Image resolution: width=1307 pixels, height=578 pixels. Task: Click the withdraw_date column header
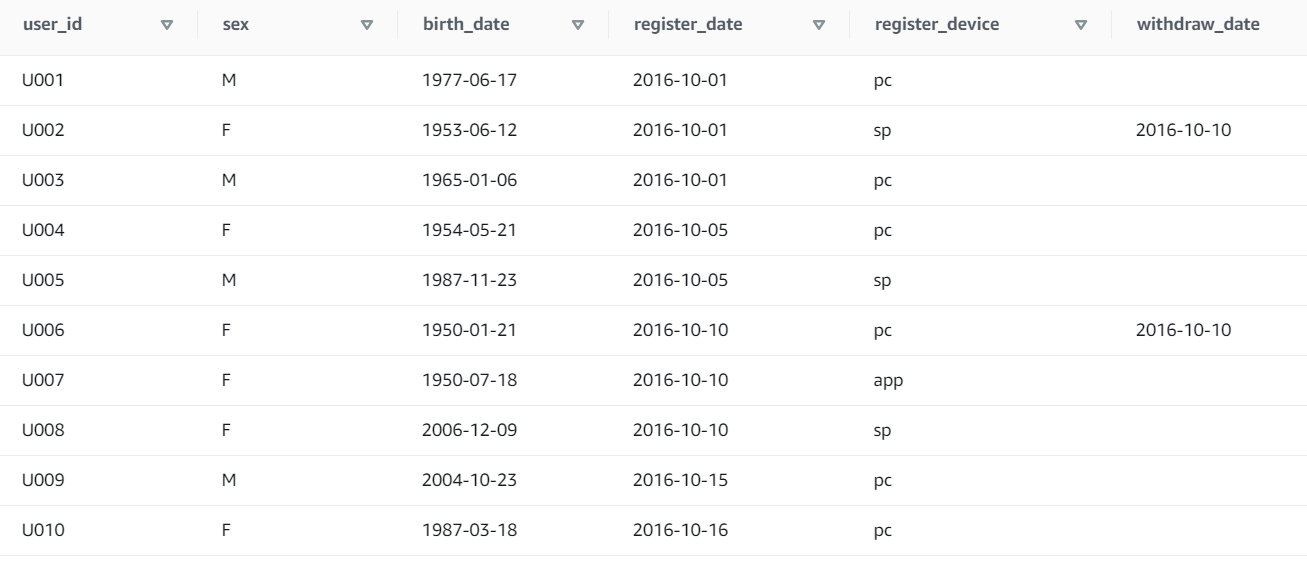[x=1198, y=24]
